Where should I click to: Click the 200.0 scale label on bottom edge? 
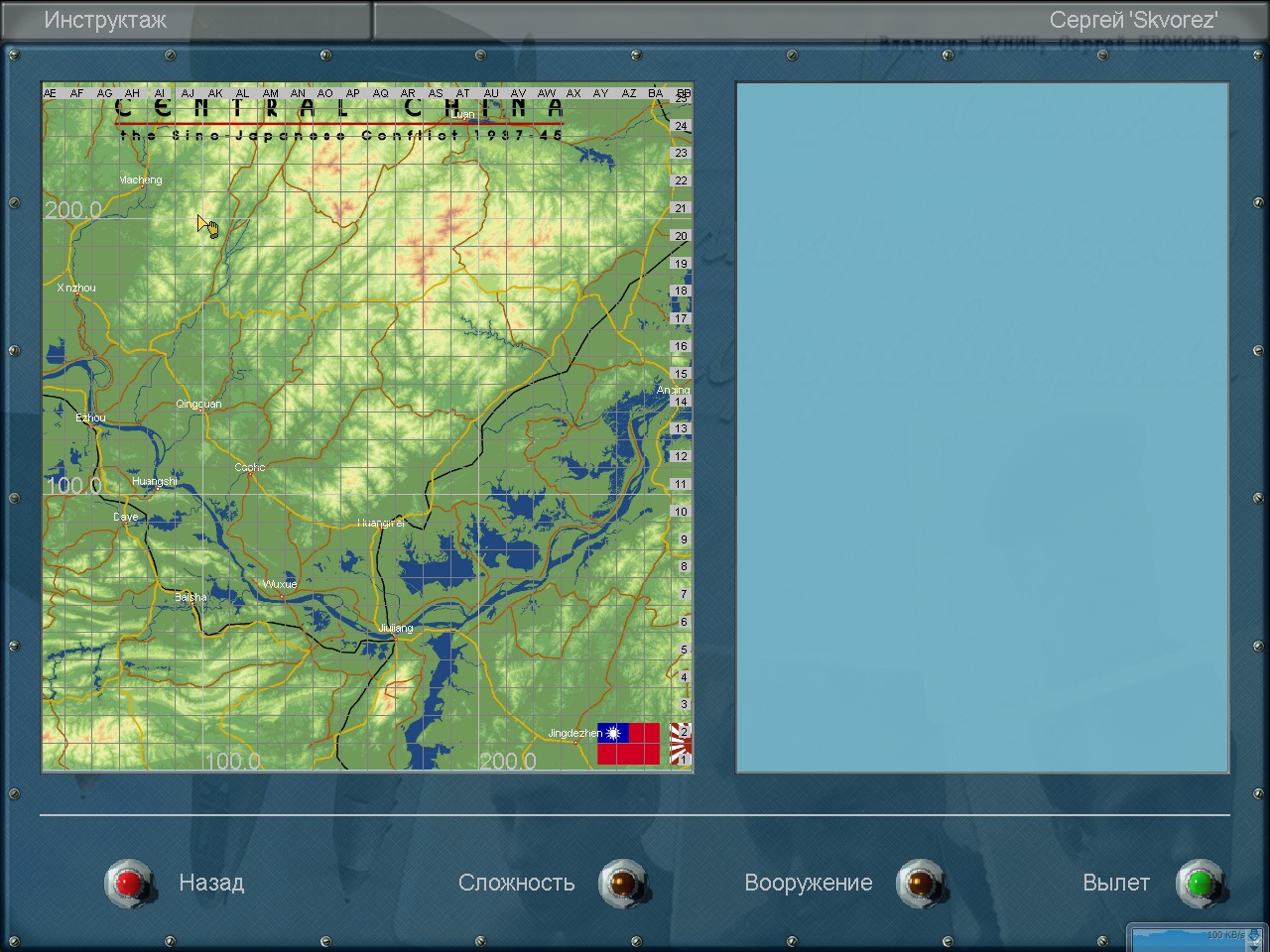tap(508, 761)
